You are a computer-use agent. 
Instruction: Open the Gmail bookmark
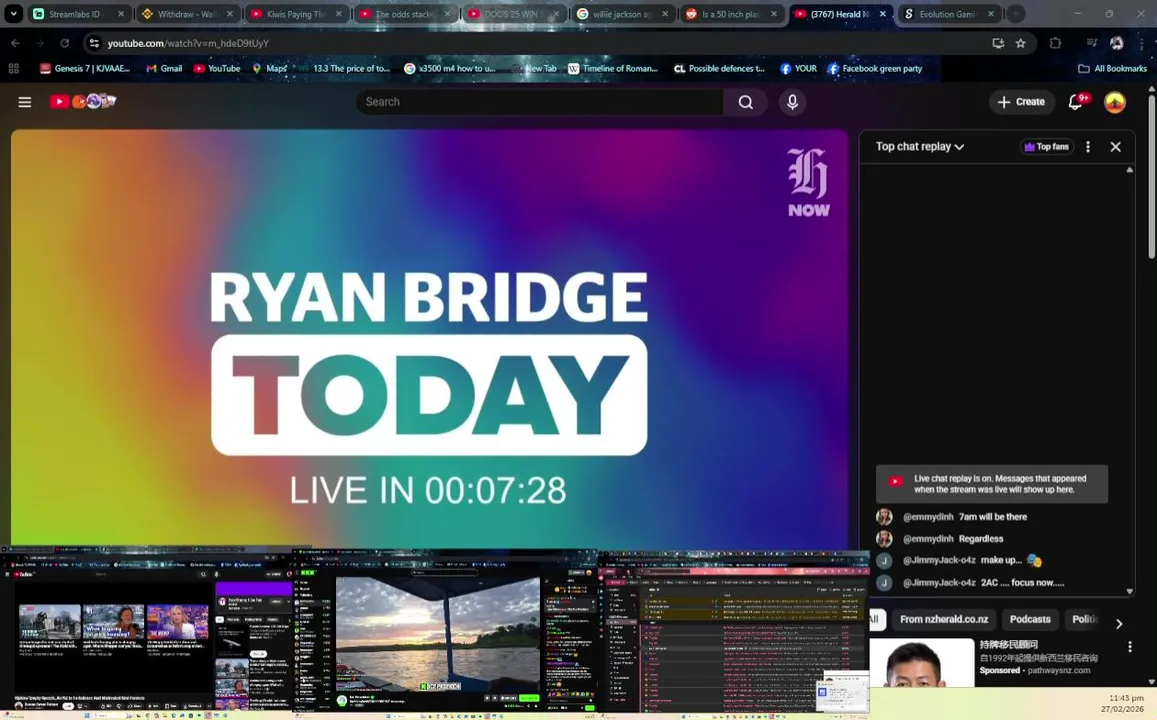point(164,69)
